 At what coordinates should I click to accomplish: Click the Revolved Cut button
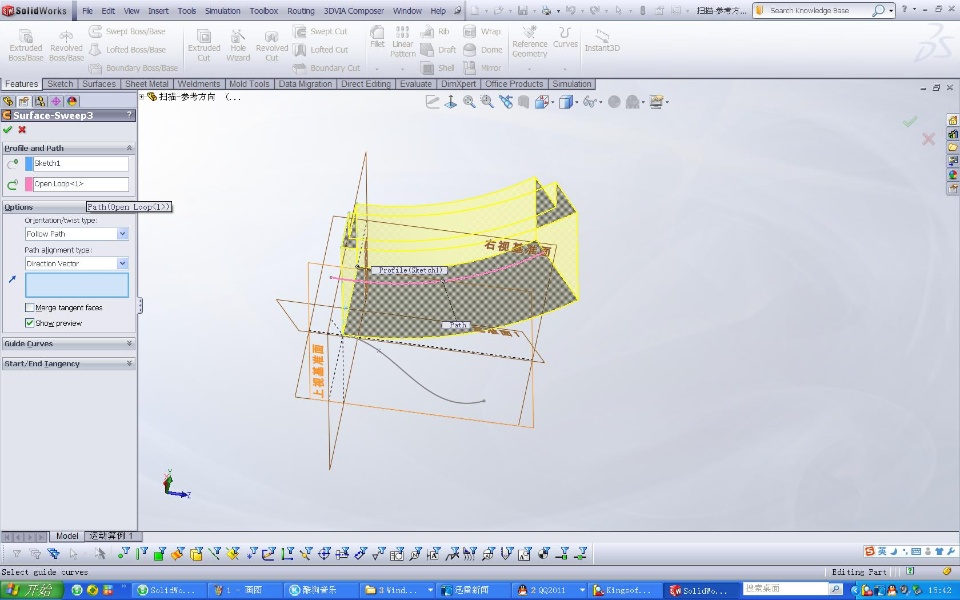click(x=272, y=45)
